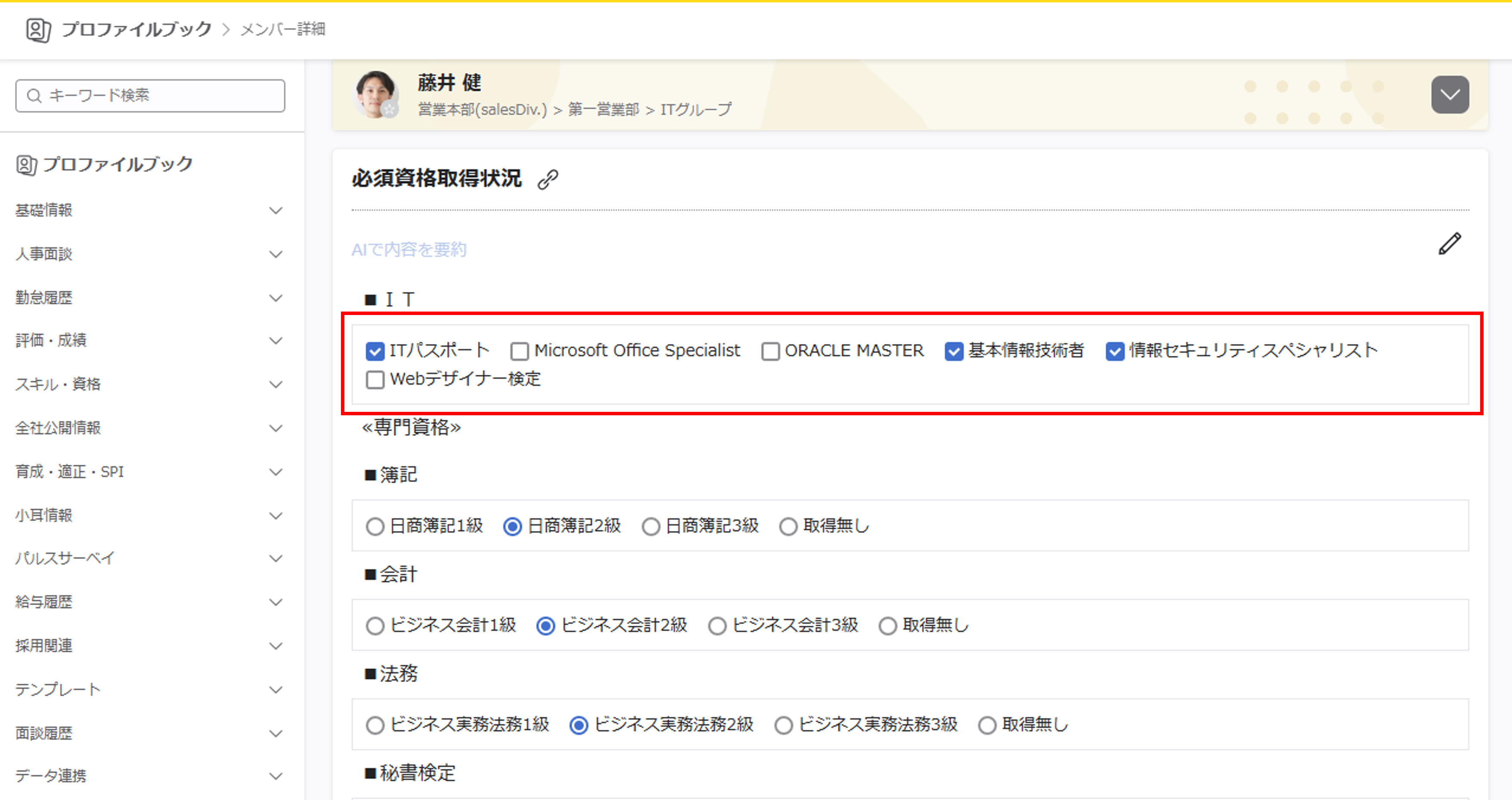Click ITグループ in the department path
1512x800 pixels.
pos(696,109)
